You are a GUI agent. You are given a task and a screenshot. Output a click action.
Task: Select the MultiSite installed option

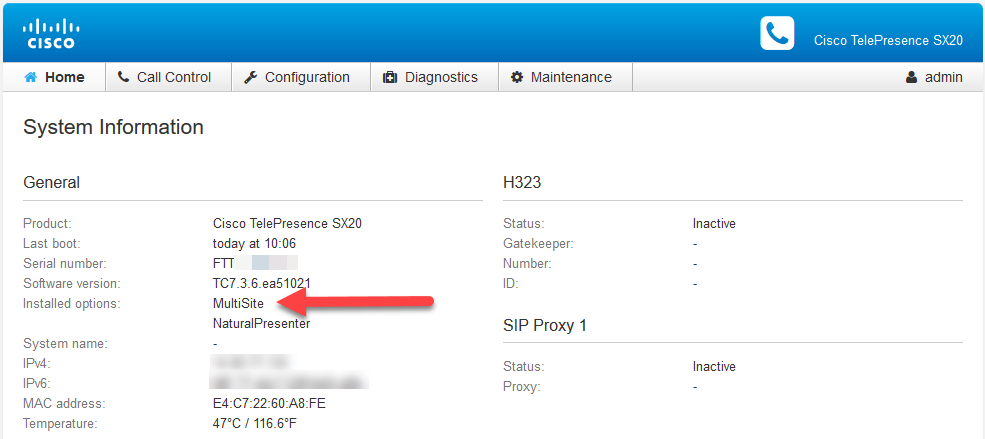coord(238,303)
